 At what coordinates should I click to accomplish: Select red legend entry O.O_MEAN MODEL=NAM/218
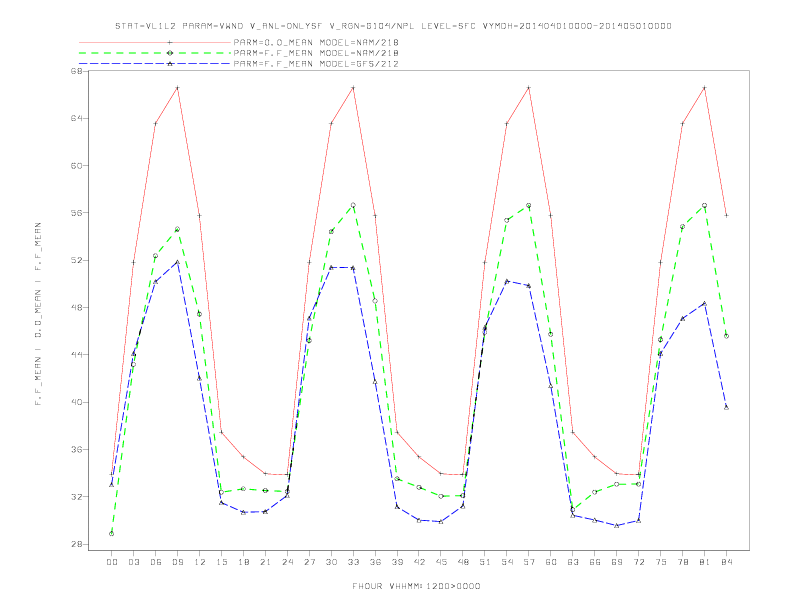click(x=316, y=42)
